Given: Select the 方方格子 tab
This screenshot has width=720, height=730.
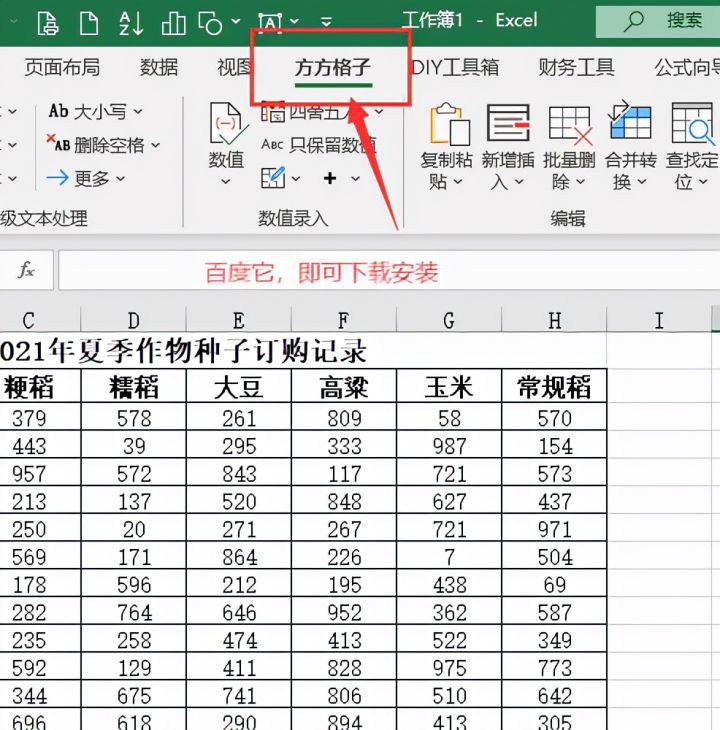Looking at the screenshot, I should click(333, 68).
